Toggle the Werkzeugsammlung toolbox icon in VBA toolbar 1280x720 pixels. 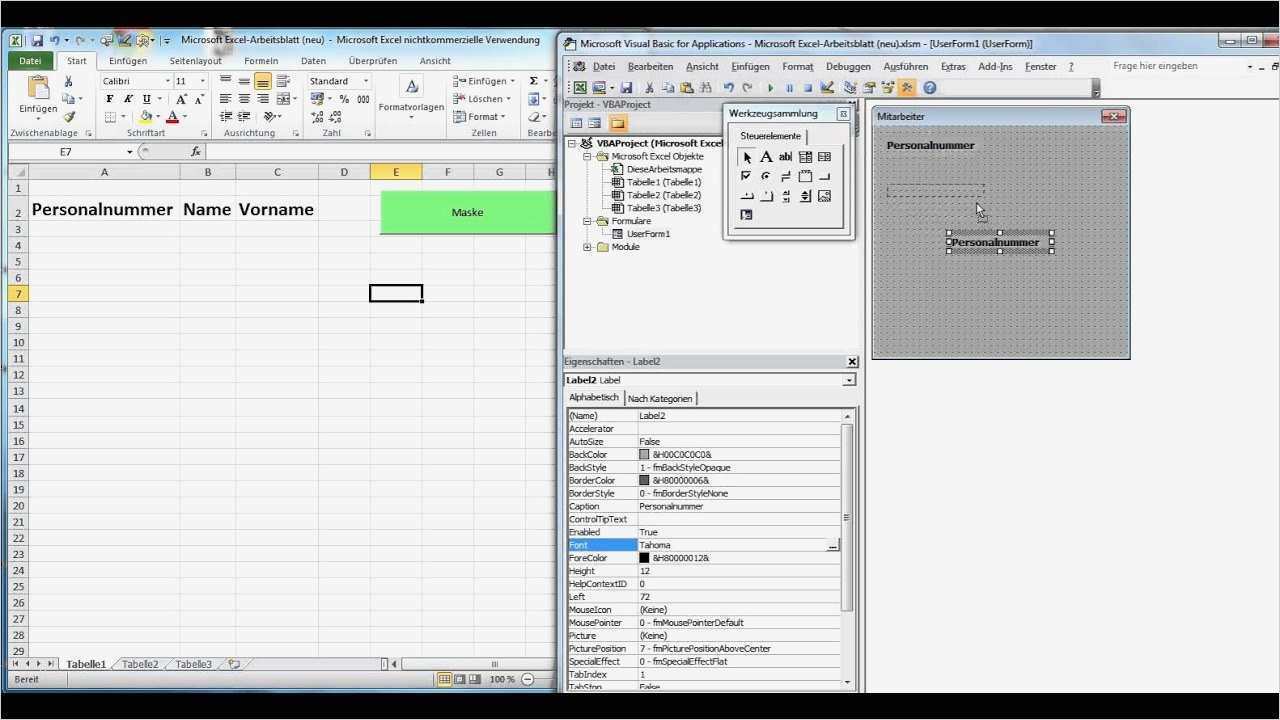click(x=908, y=88)
